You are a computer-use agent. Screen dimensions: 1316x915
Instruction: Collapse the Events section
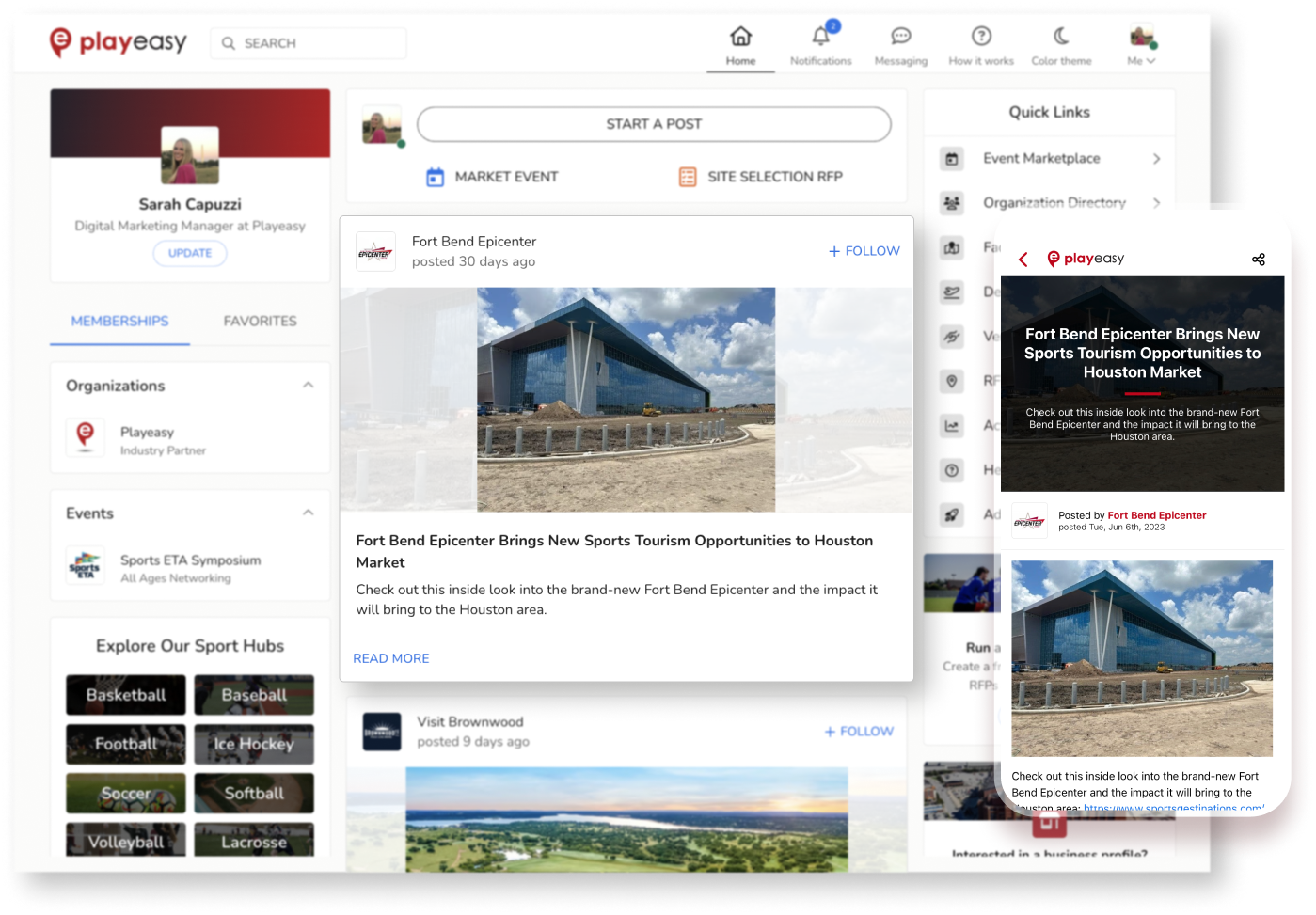pos(308,513)
